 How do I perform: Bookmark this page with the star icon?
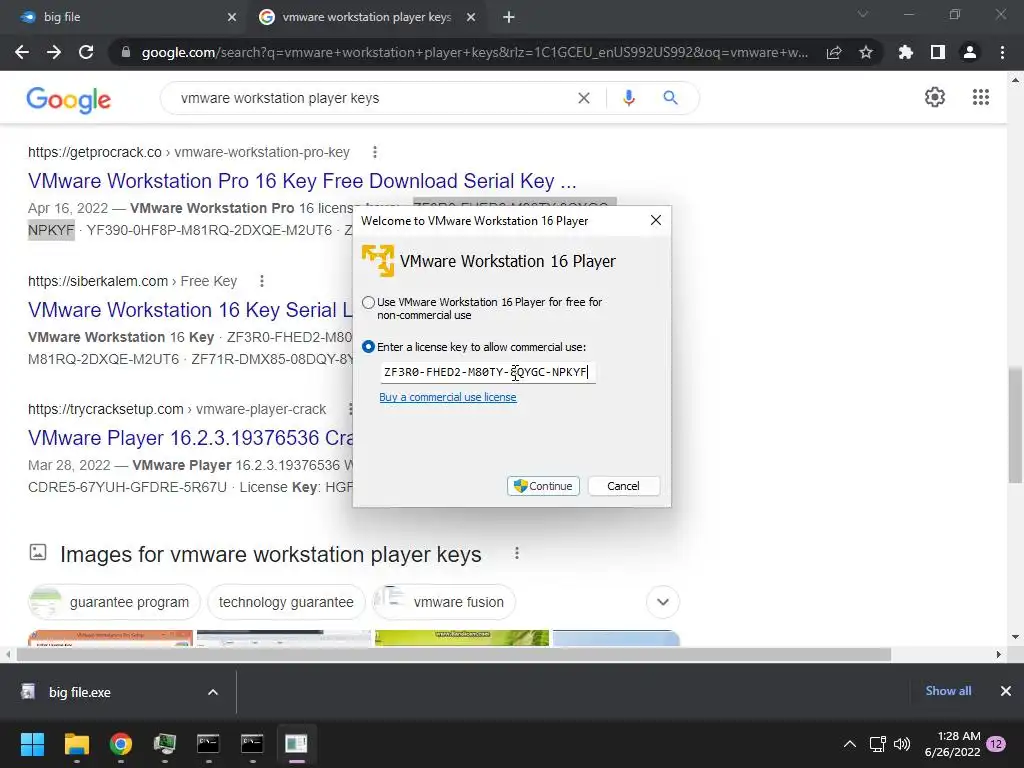click(866, 52)
